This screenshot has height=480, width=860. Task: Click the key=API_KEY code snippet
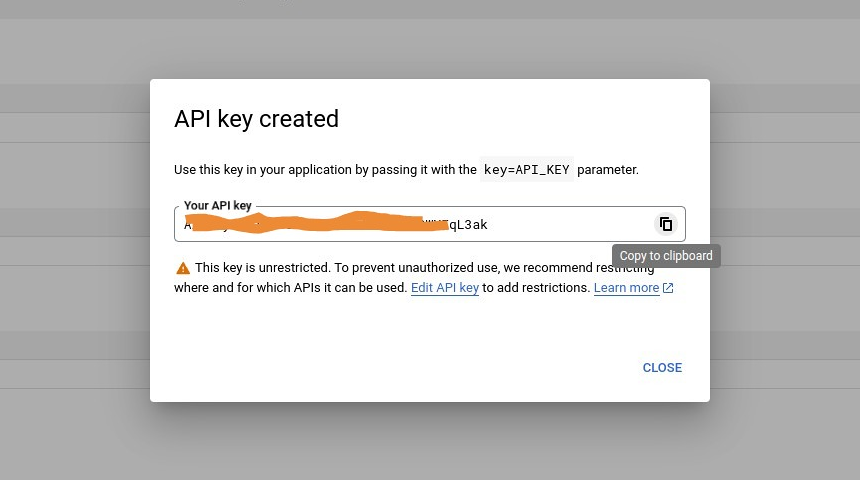[x=526, y=170]
